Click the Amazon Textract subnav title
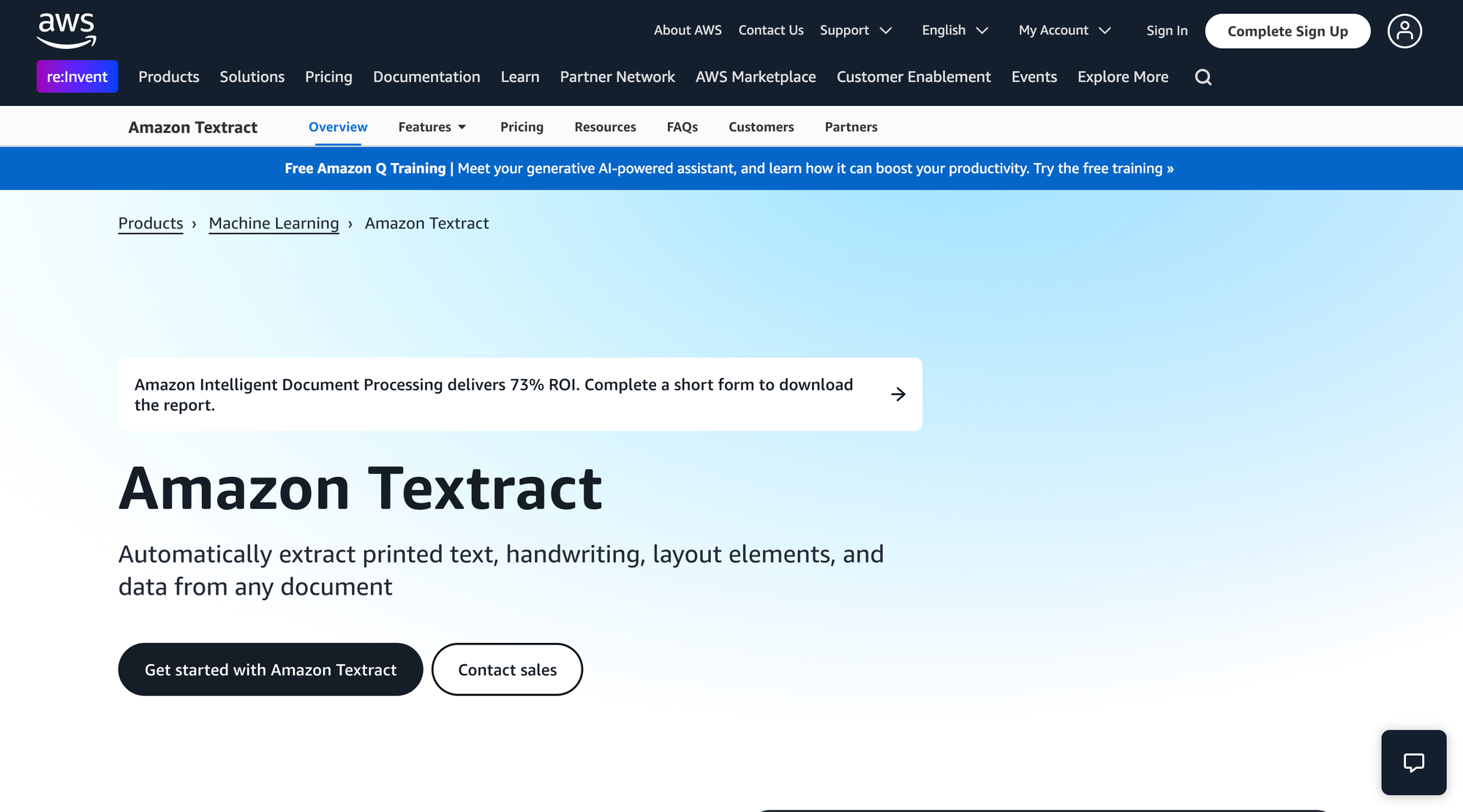Image resolution: width=1463 pixels, height=812 pixels. coord(193,127)
